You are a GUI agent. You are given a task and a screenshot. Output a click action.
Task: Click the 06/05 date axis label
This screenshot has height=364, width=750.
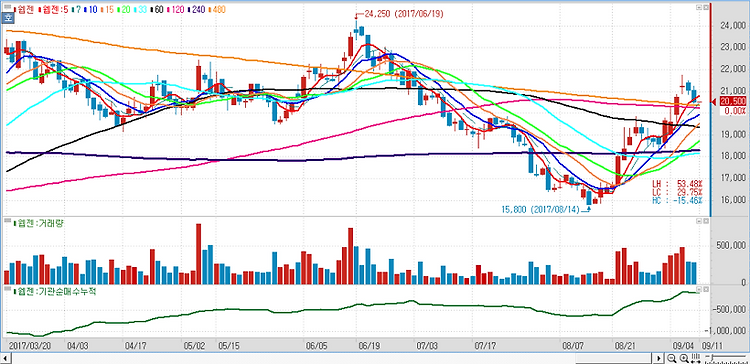coord(316,345)
